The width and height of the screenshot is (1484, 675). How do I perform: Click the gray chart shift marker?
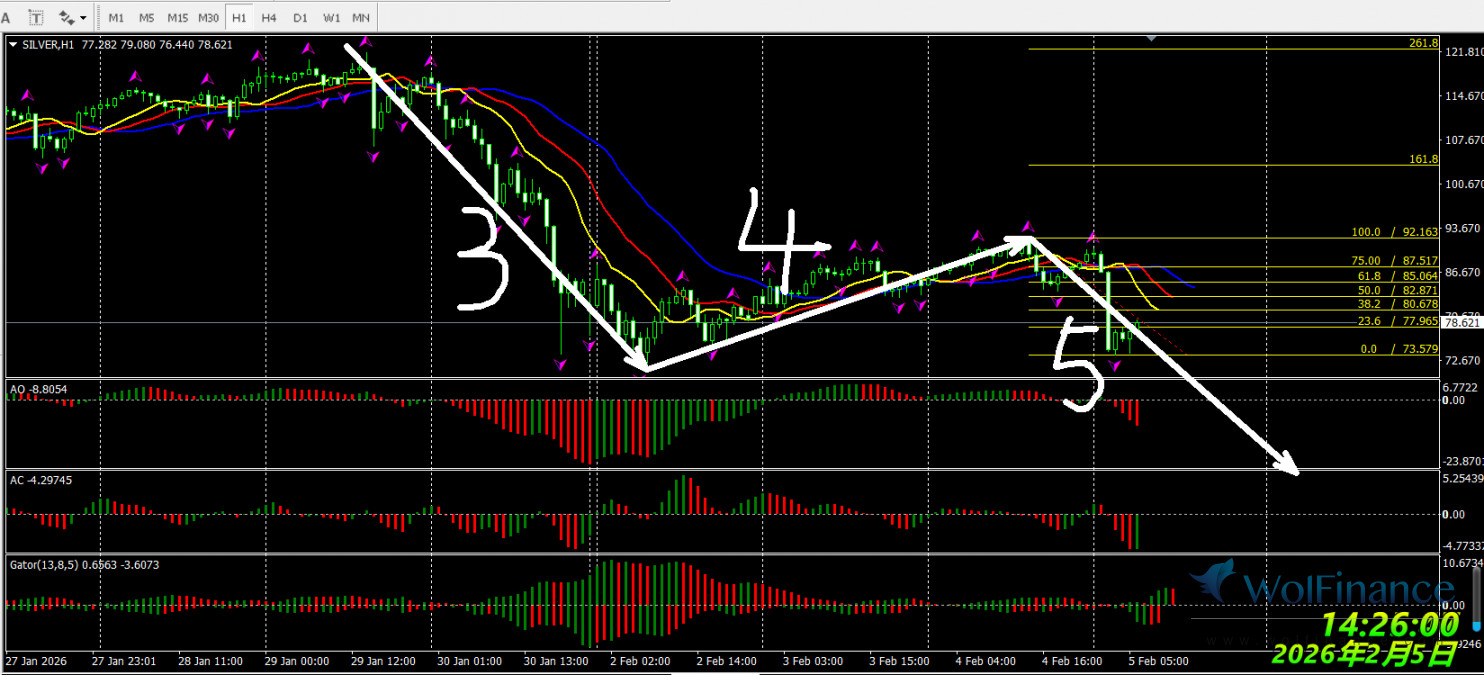click(1153, 38)
